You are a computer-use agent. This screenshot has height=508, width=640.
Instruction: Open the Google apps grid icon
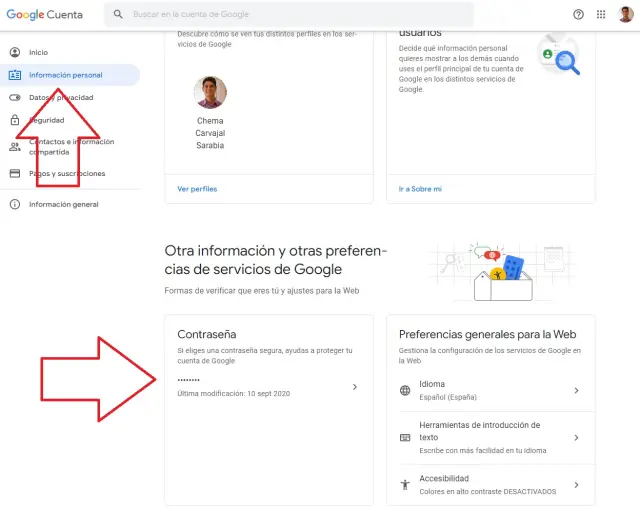coord(601,15)
